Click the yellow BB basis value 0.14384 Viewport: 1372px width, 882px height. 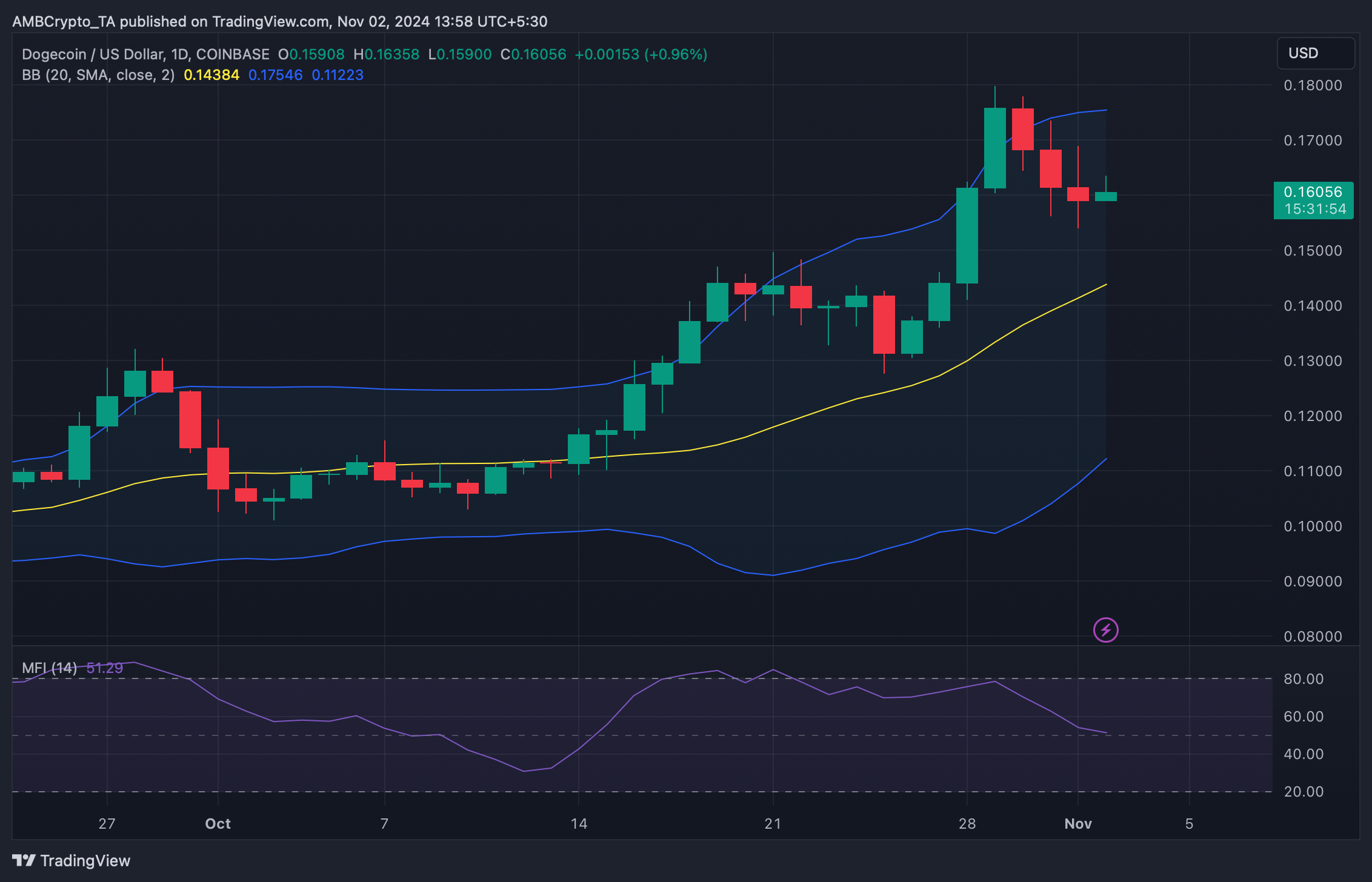coord(211,75)
